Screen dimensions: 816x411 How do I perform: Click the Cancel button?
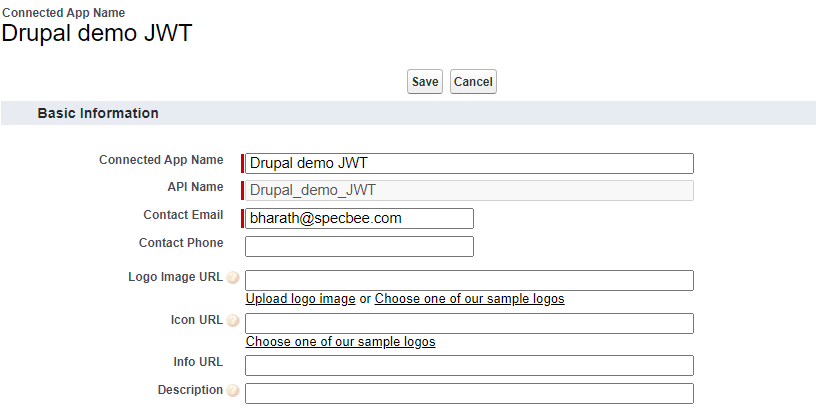[473, 82]
